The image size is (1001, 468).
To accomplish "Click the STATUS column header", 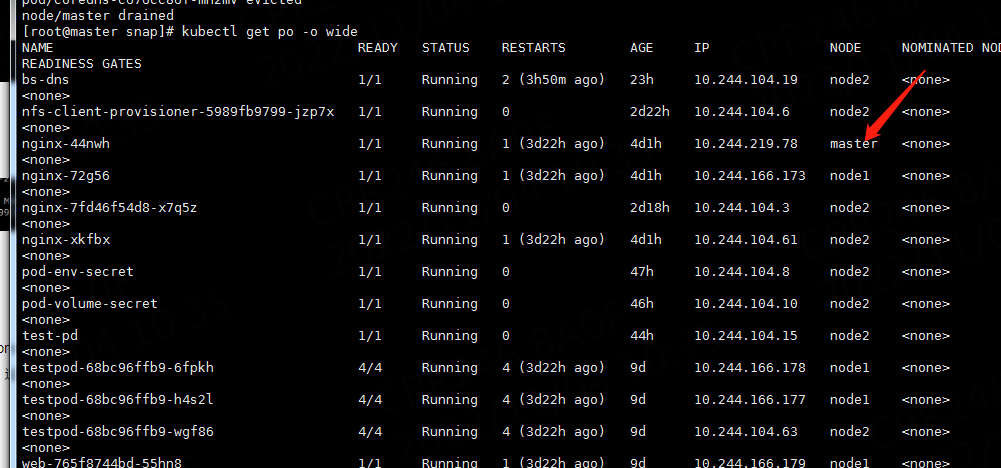I will tap(446, 48).
